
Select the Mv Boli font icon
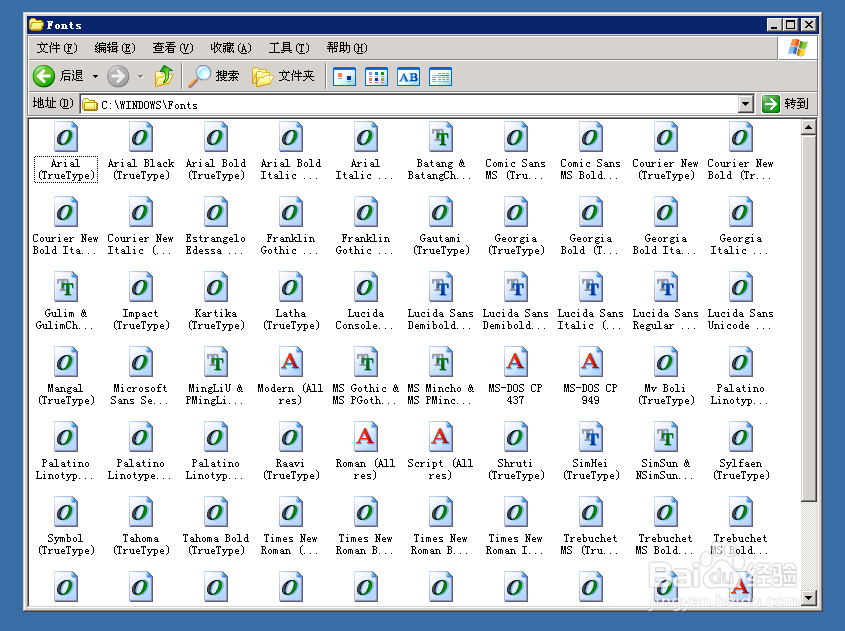[665, 362]
